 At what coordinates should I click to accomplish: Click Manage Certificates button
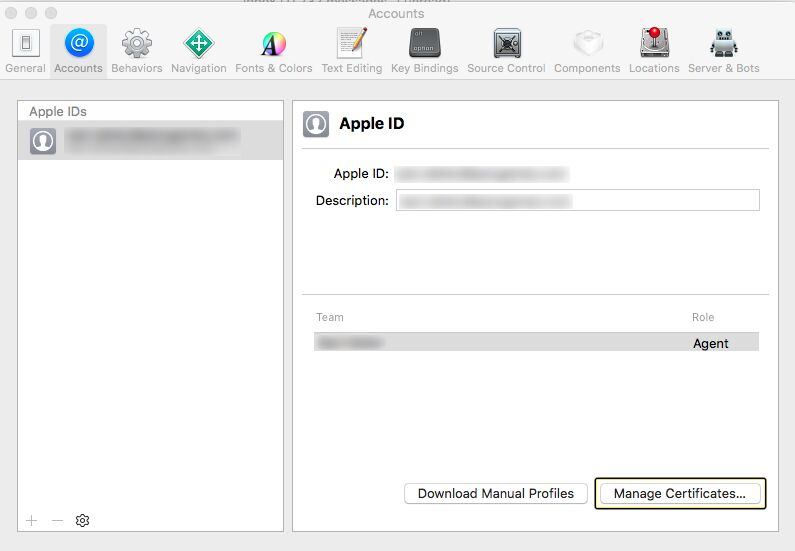680,493
